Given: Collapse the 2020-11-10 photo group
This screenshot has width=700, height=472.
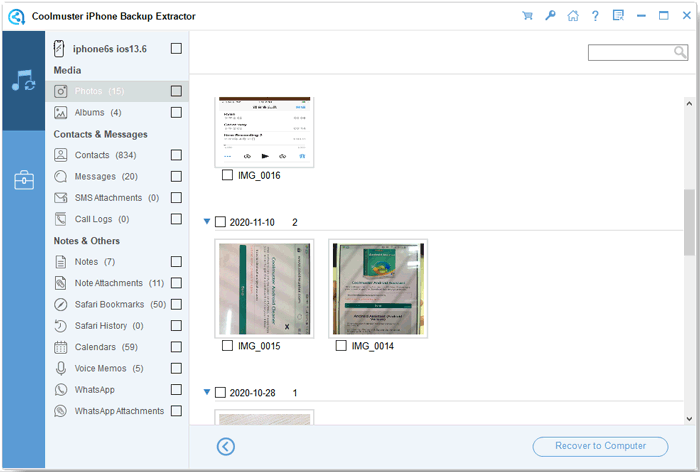Looking at the screenshot, I should point(207,221).
